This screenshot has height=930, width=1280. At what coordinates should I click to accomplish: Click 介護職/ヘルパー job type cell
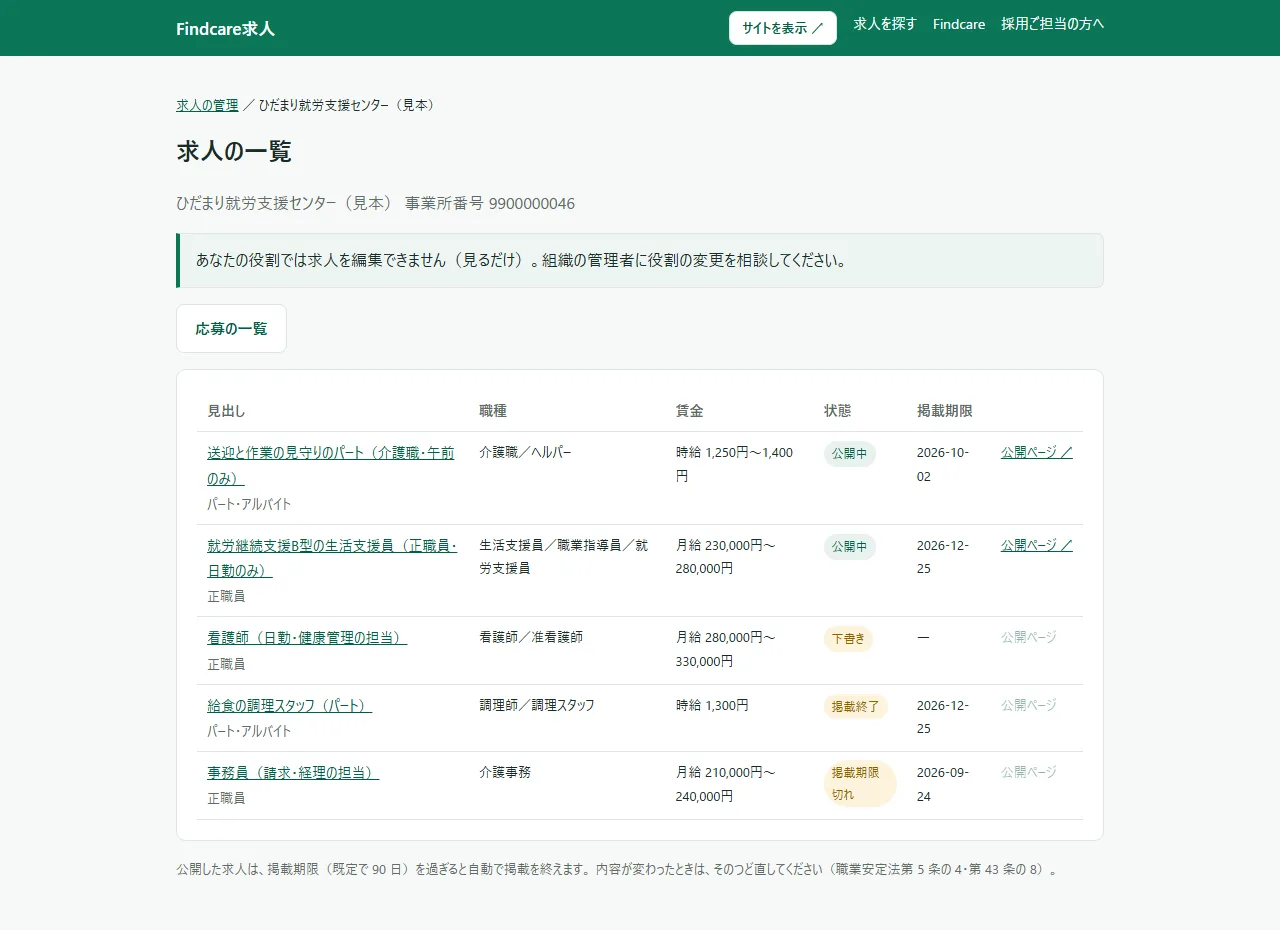[526, 452]
